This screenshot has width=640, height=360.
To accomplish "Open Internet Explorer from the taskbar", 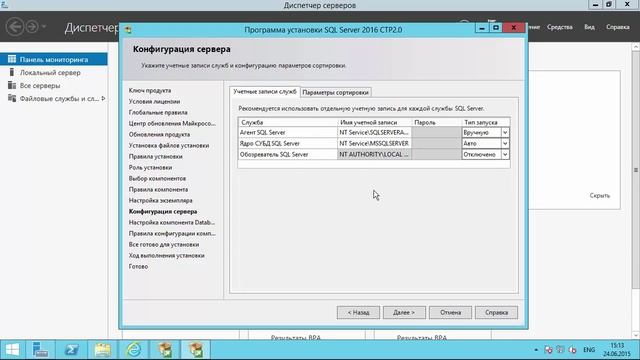I will tap(133, 350).
